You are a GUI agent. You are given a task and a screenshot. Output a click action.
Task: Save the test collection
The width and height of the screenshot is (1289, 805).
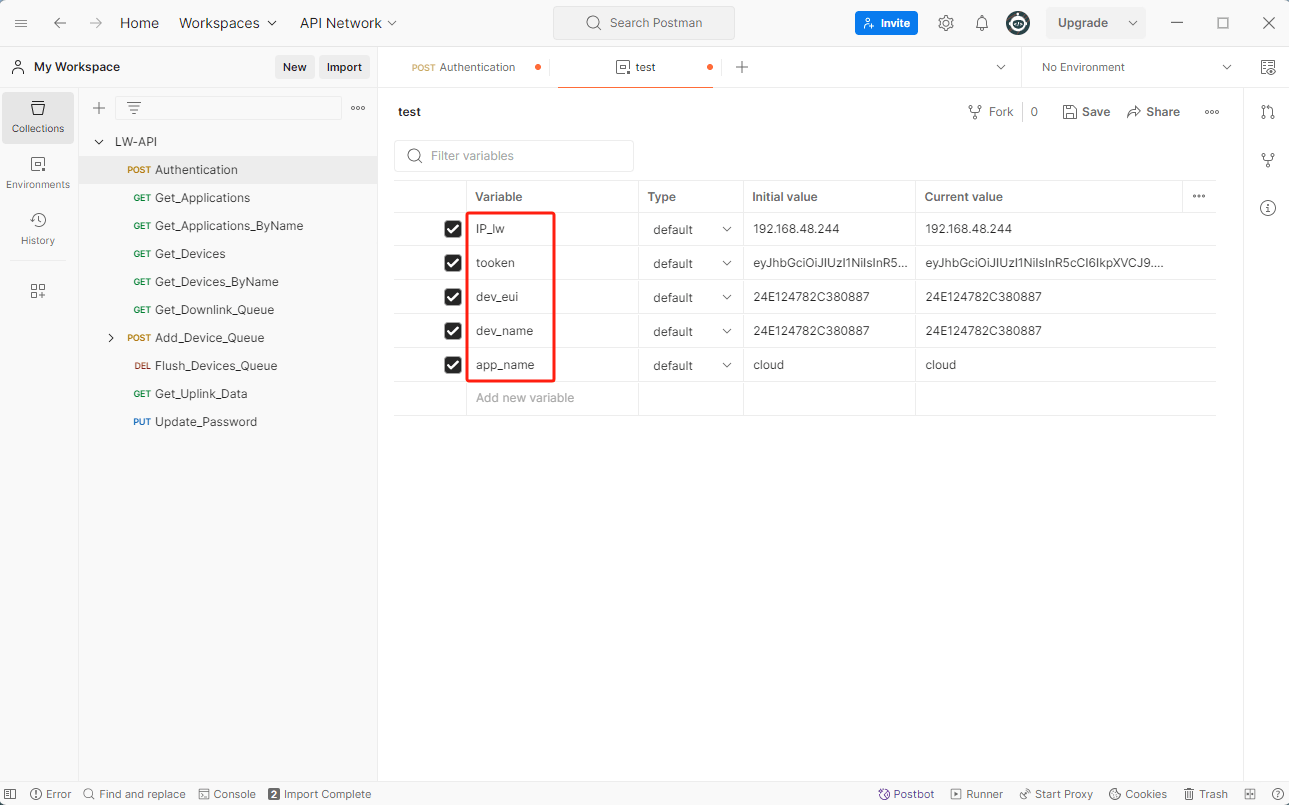(1086, 112)
